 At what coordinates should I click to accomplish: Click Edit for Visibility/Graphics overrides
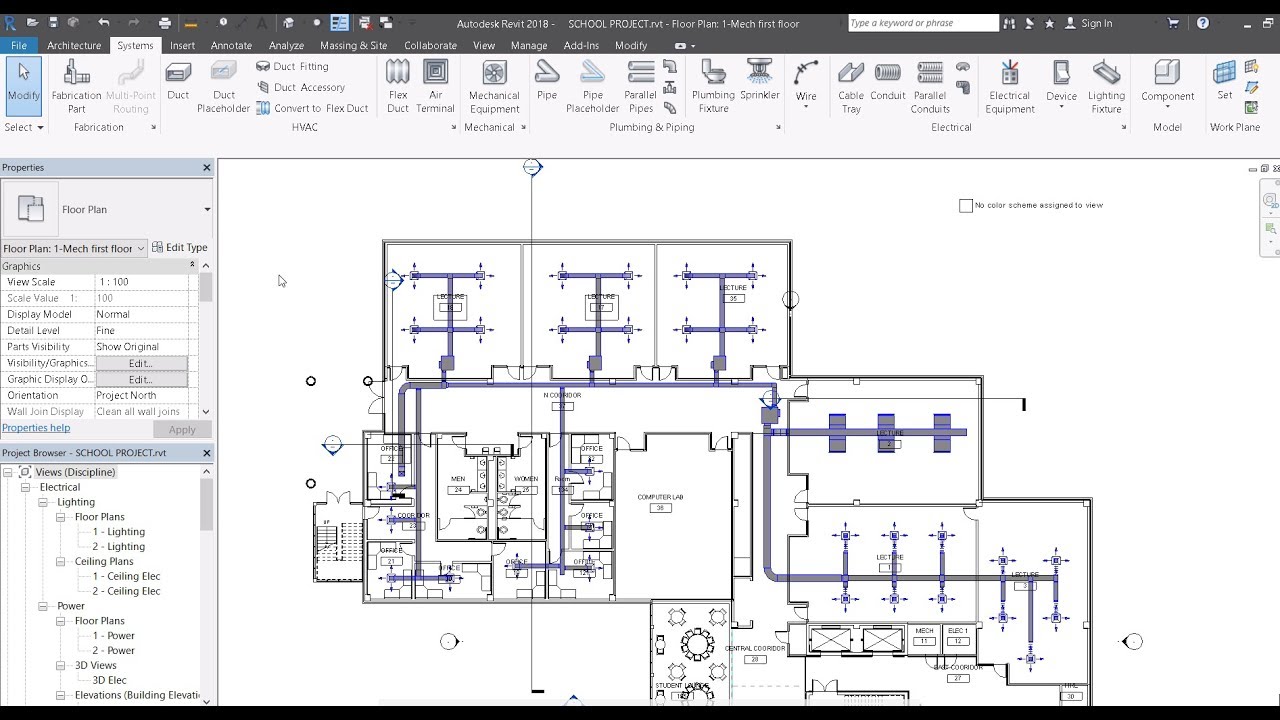[141, 363]
